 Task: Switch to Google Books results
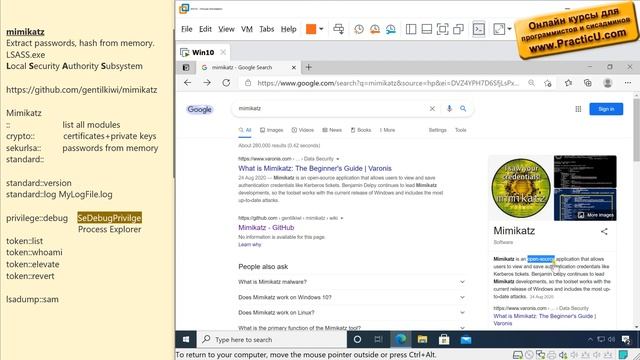coord(361,130)
